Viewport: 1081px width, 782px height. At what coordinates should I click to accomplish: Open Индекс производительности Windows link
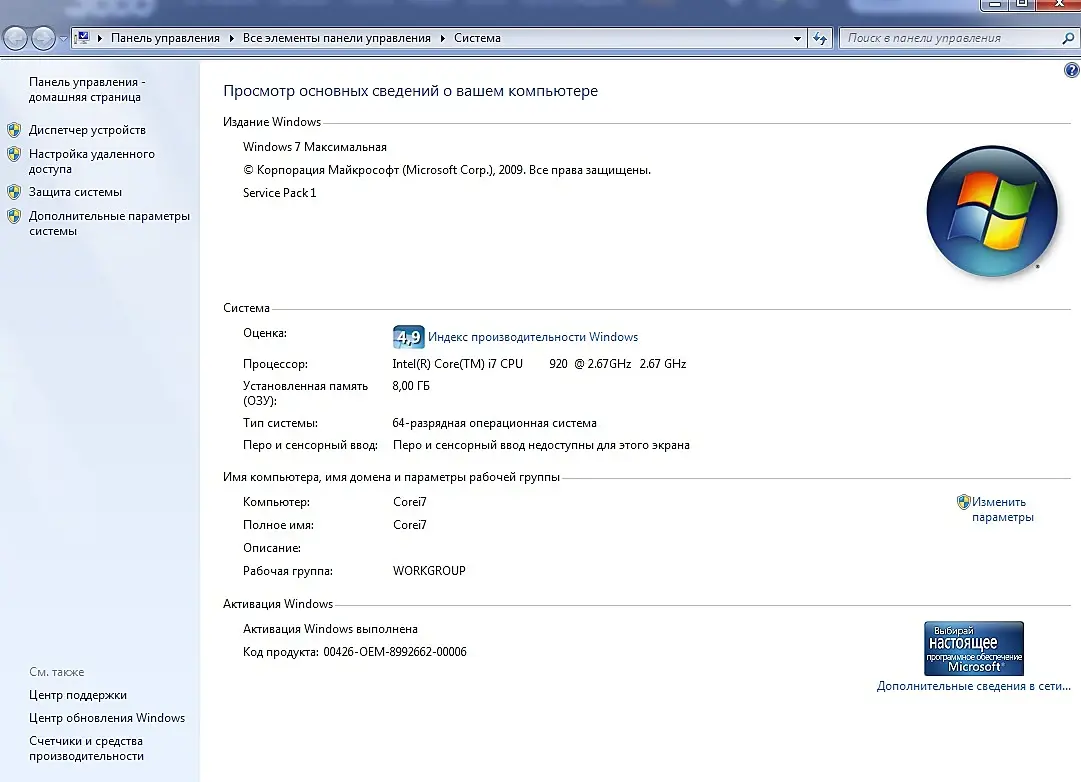533,337
